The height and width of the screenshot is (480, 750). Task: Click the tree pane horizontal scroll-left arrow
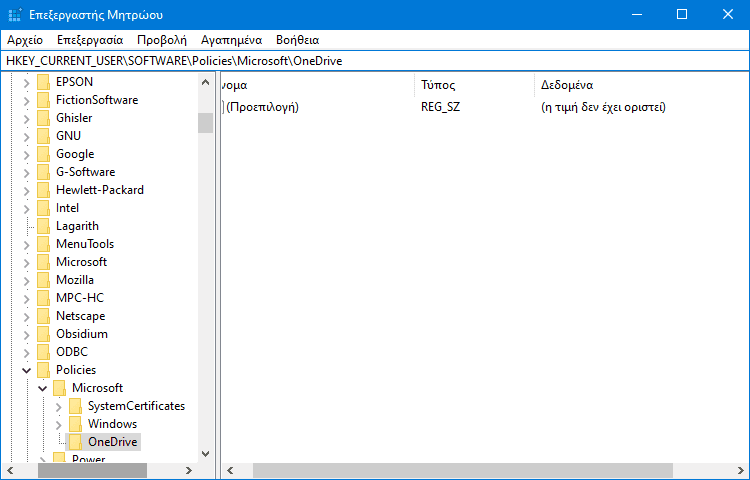click(10, 471)
